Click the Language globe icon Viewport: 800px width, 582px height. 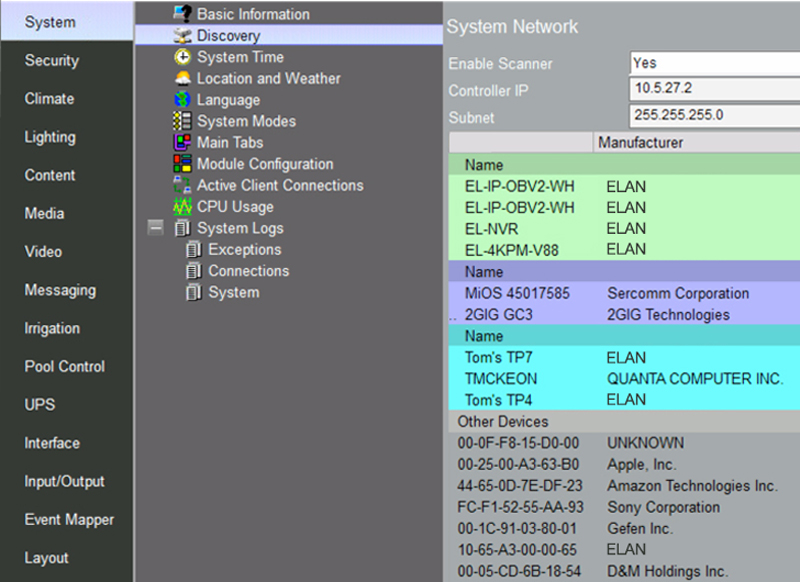(183, 99)
